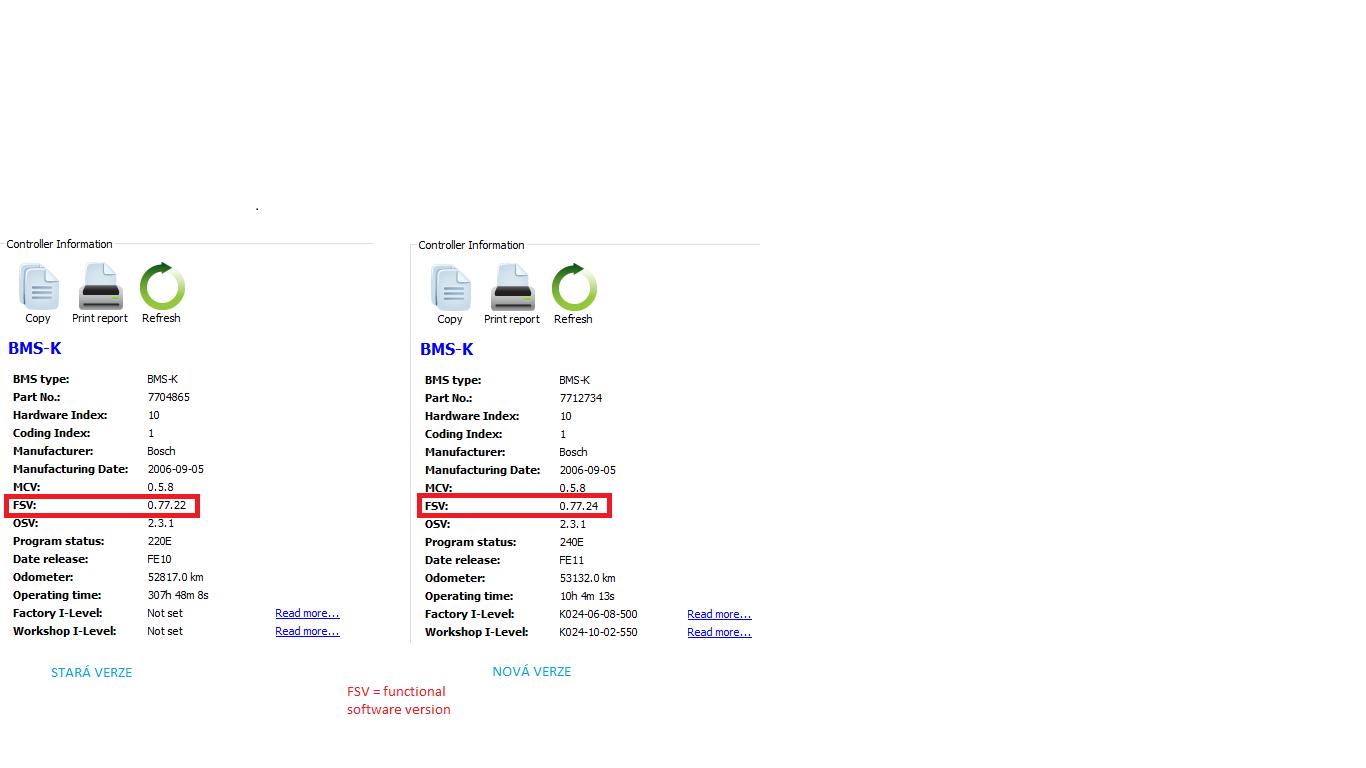Click the NOVÁ VERZE caption

(531, 671)
